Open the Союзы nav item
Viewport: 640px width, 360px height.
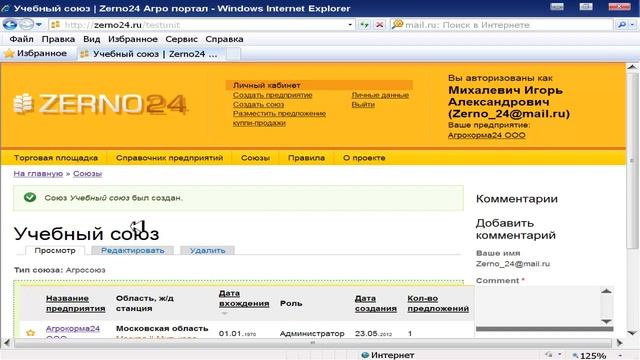click(255, 158)
